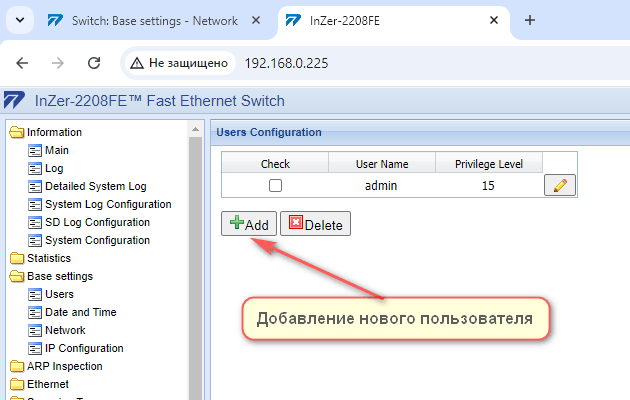Image resolution: width=630 pixels, height=400 pixels.
Task: Open the IP Configuration page
Action: click(x=84, y=348)
